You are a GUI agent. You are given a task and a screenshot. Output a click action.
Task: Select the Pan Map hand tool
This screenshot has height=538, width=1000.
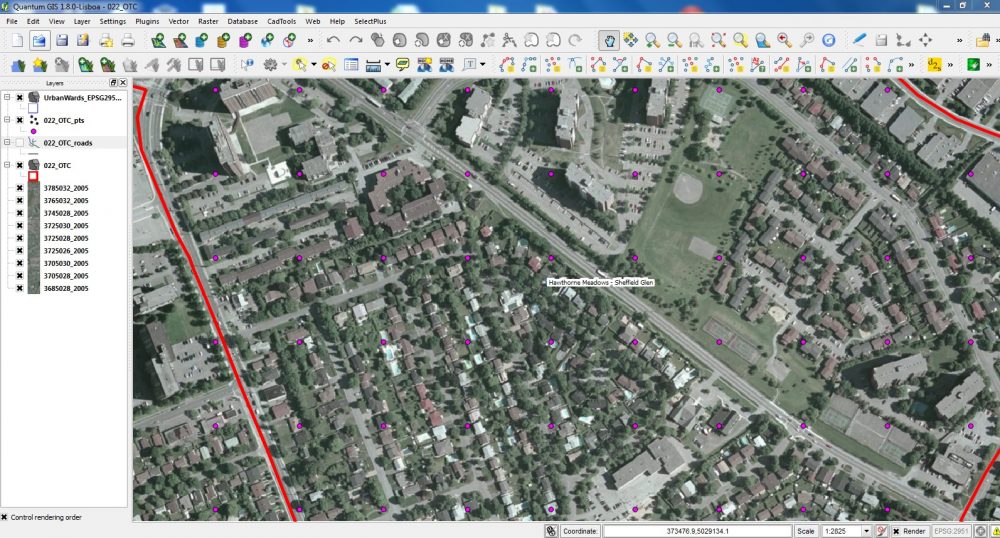click(x=609, y=41)
